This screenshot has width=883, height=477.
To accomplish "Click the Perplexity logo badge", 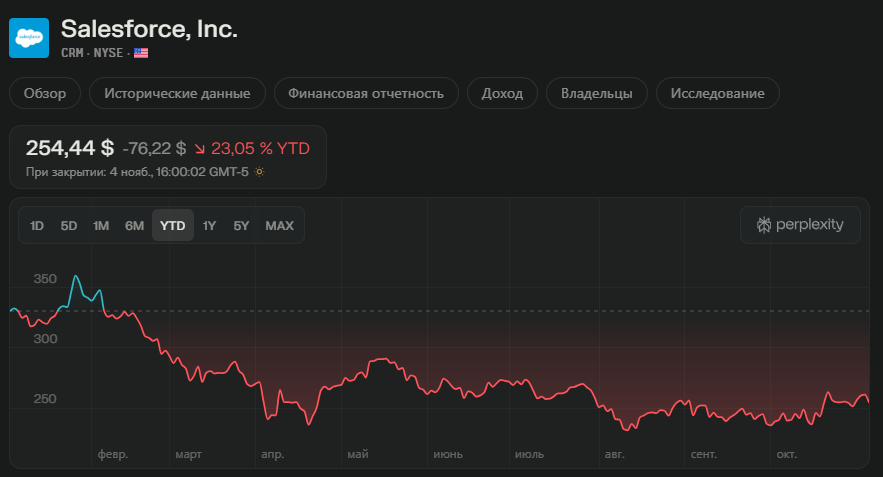I will 800,225.
